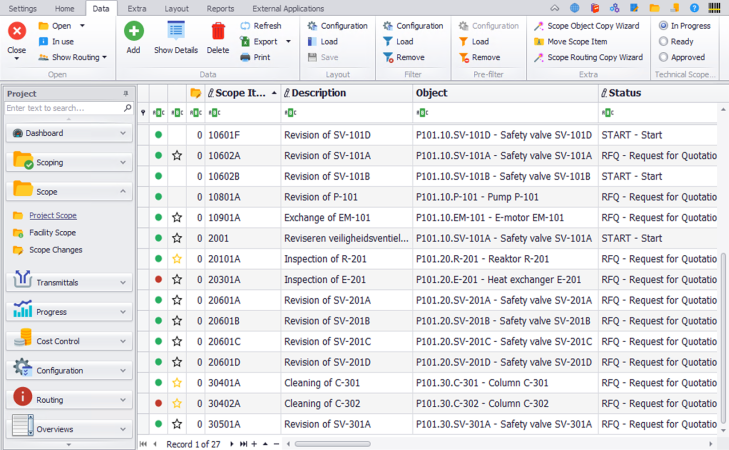Select the Approved radio button

[x=663, y=58]
